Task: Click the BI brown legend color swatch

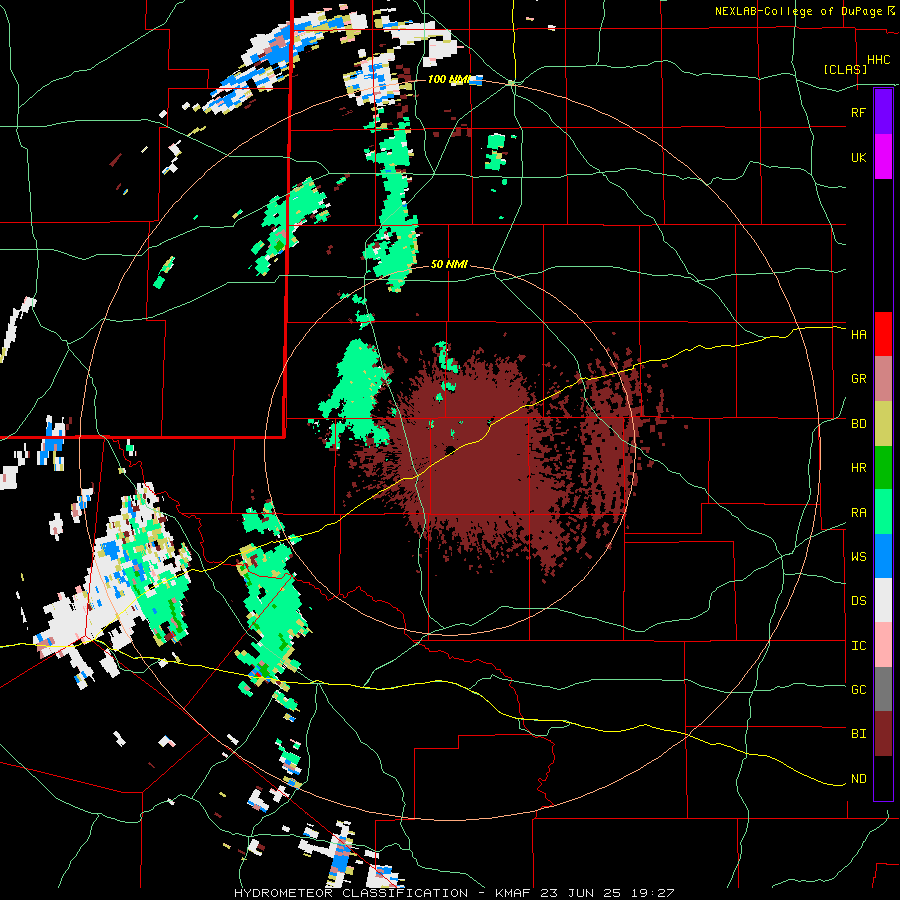Action: pyautogui.click(x=883, y=734)
